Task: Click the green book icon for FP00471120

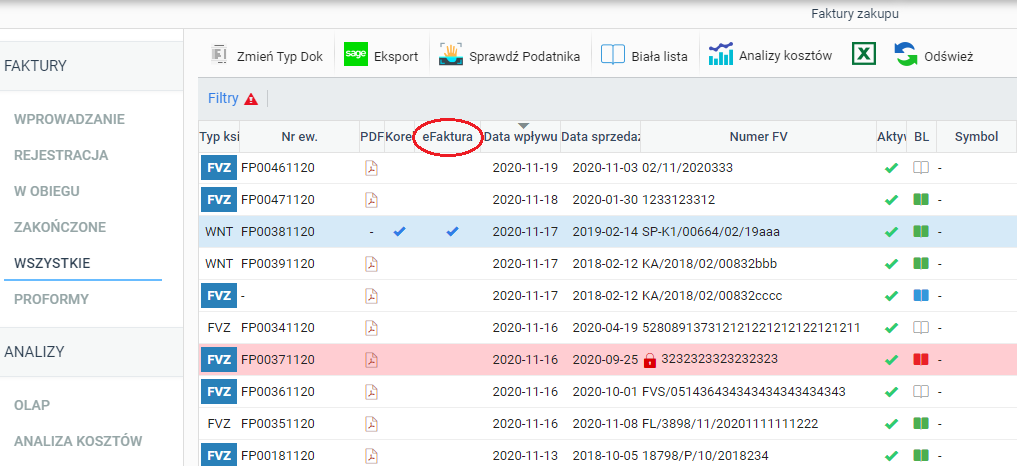Action: click(921, 200)
